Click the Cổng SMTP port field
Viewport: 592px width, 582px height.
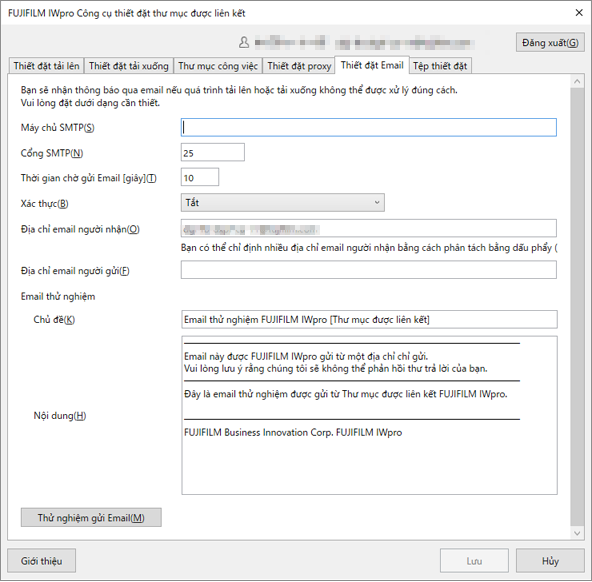pos(213,152)
